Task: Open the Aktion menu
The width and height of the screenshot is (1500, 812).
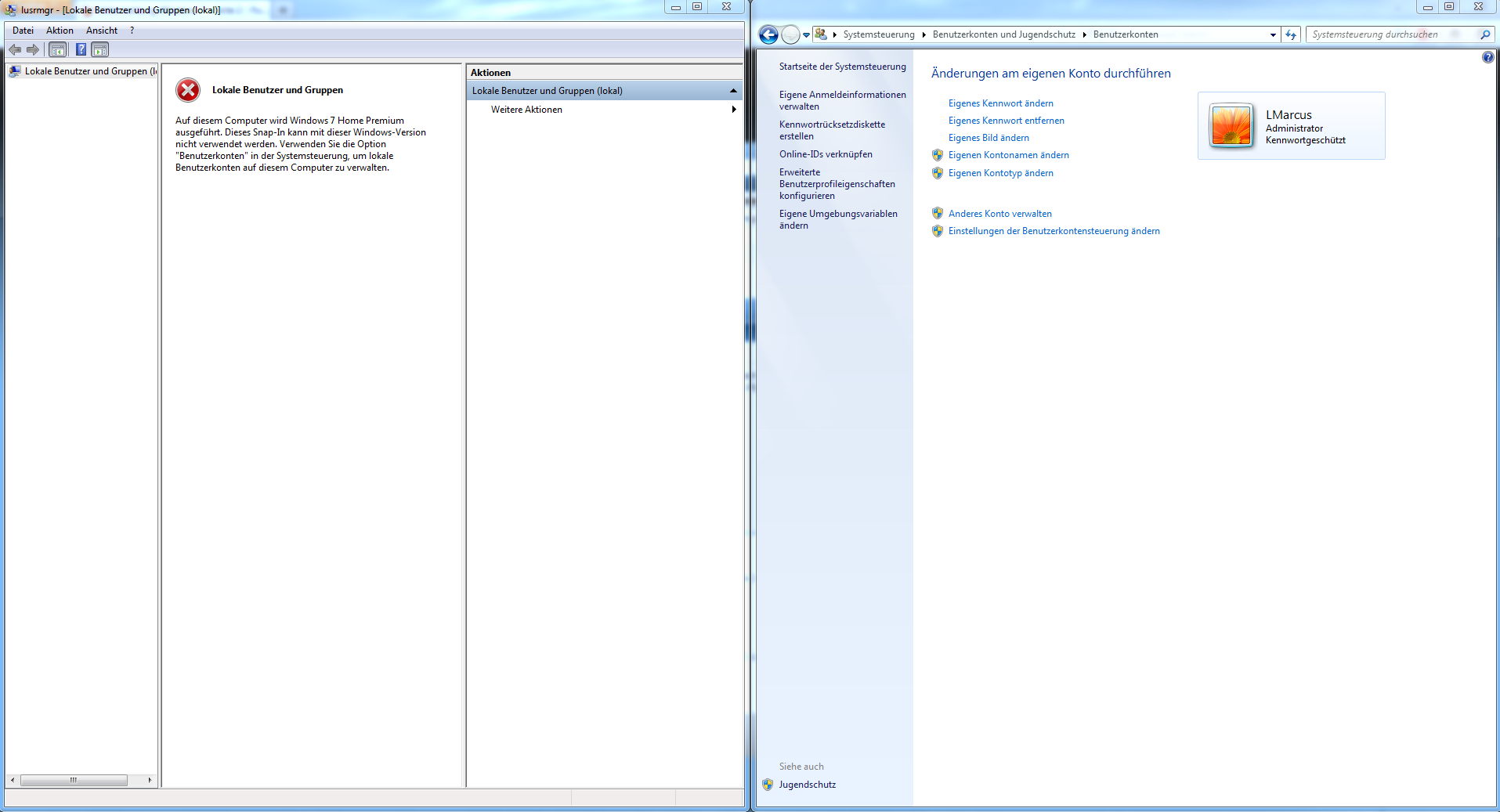Action: (x=60, y=31)
